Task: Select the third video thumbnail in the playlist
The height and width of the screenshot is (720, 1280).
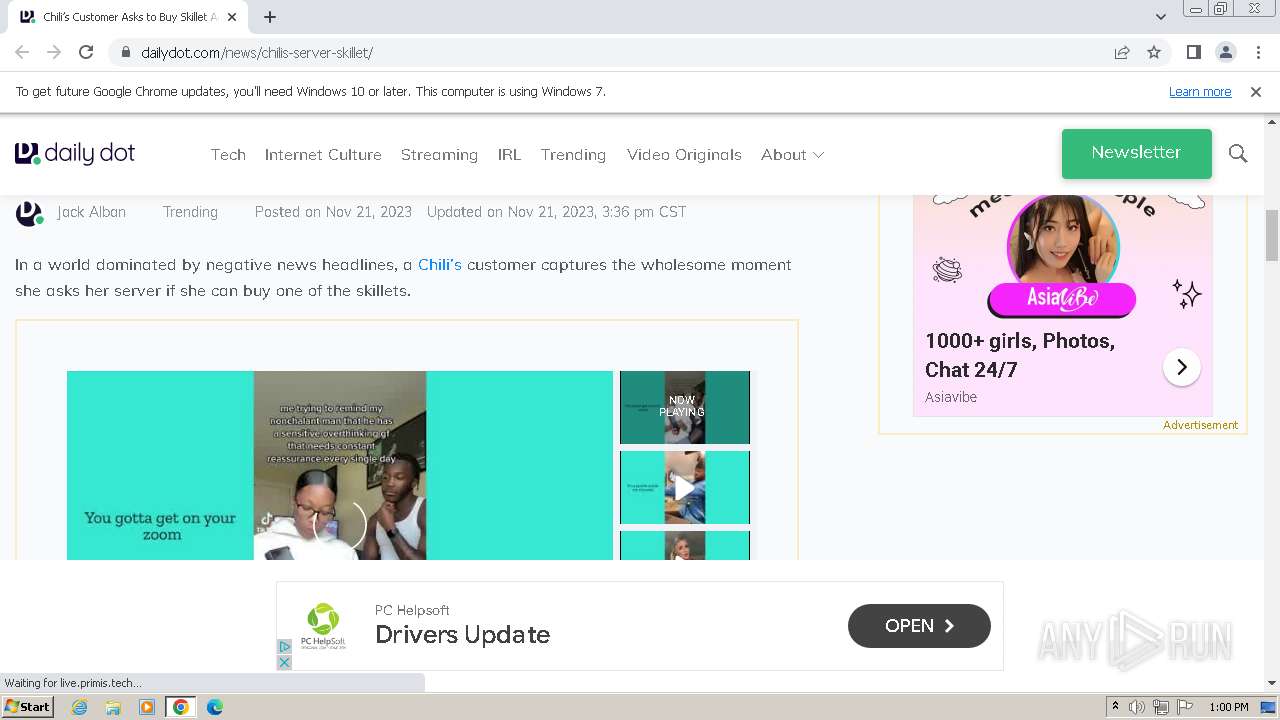Action: pos(685,546)
